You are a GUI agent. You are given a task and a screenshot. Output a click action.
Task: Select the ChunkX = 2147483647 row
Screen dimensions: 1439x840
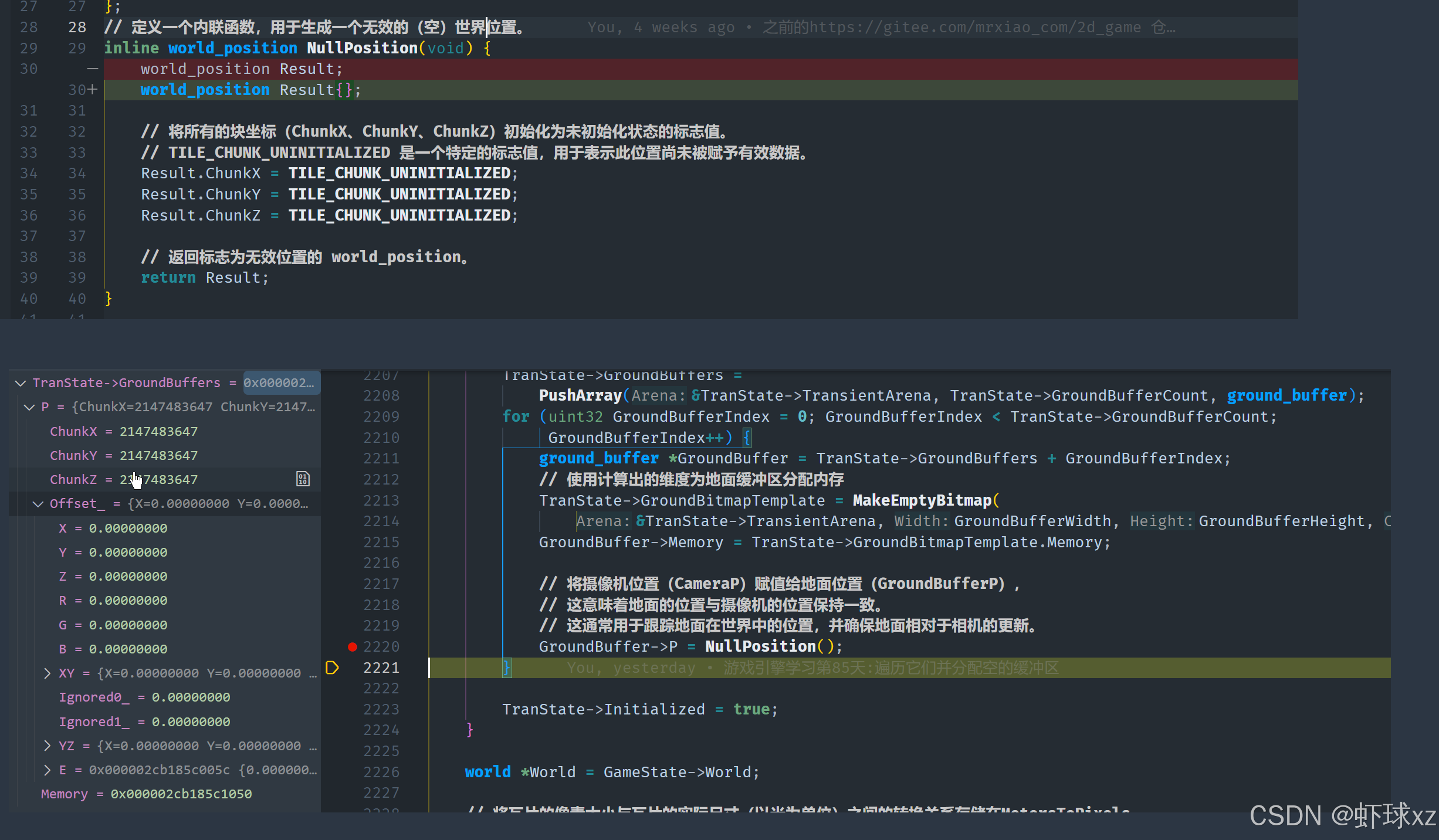tap(165, 432)
